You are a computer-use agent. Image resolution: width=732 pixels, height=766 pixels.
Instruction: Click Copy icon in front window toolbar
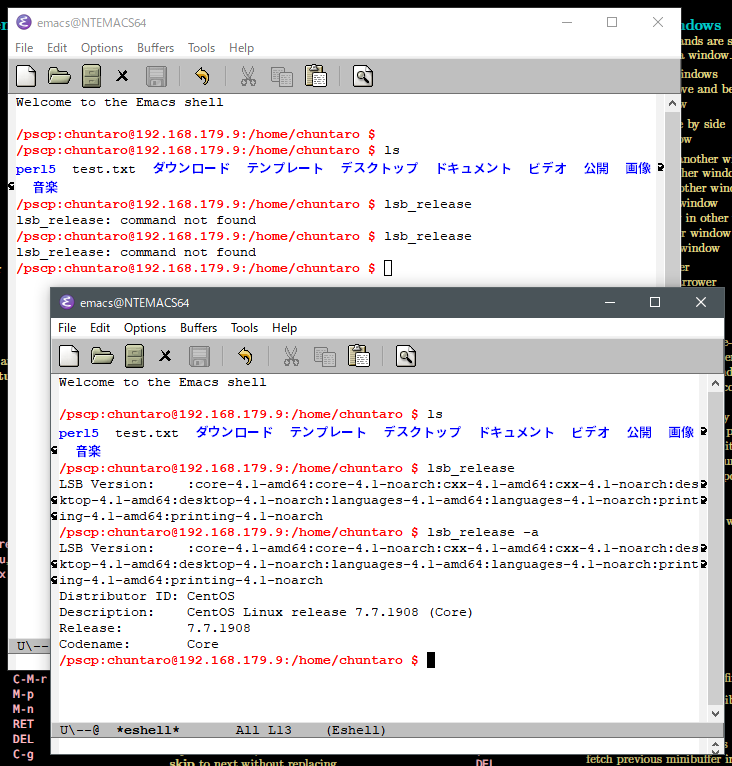click(x=324, y=357)
